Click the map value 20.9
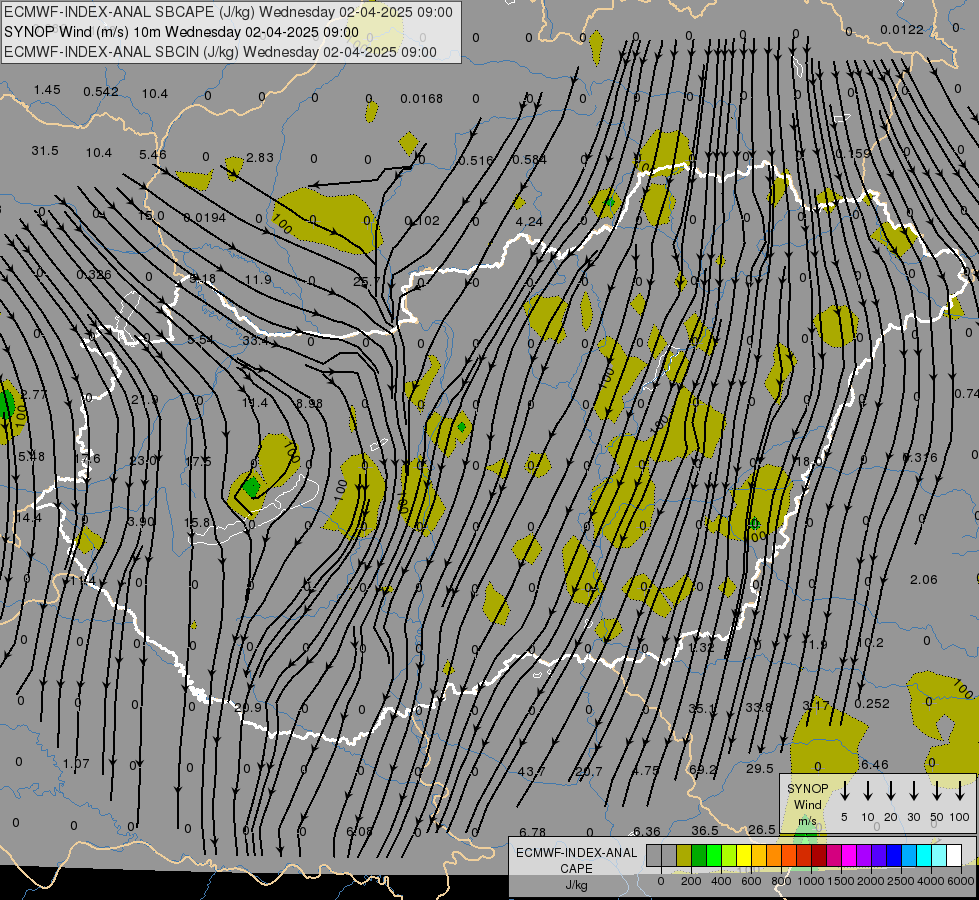979x900 pixels. (248, 708)
